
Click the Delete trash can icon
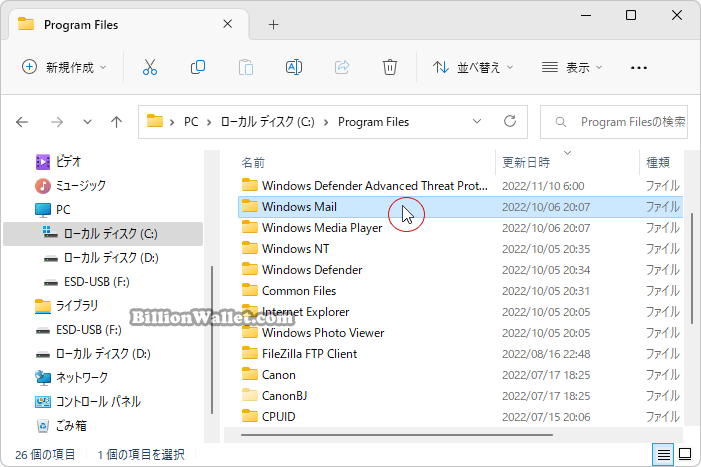pos(390,67)
